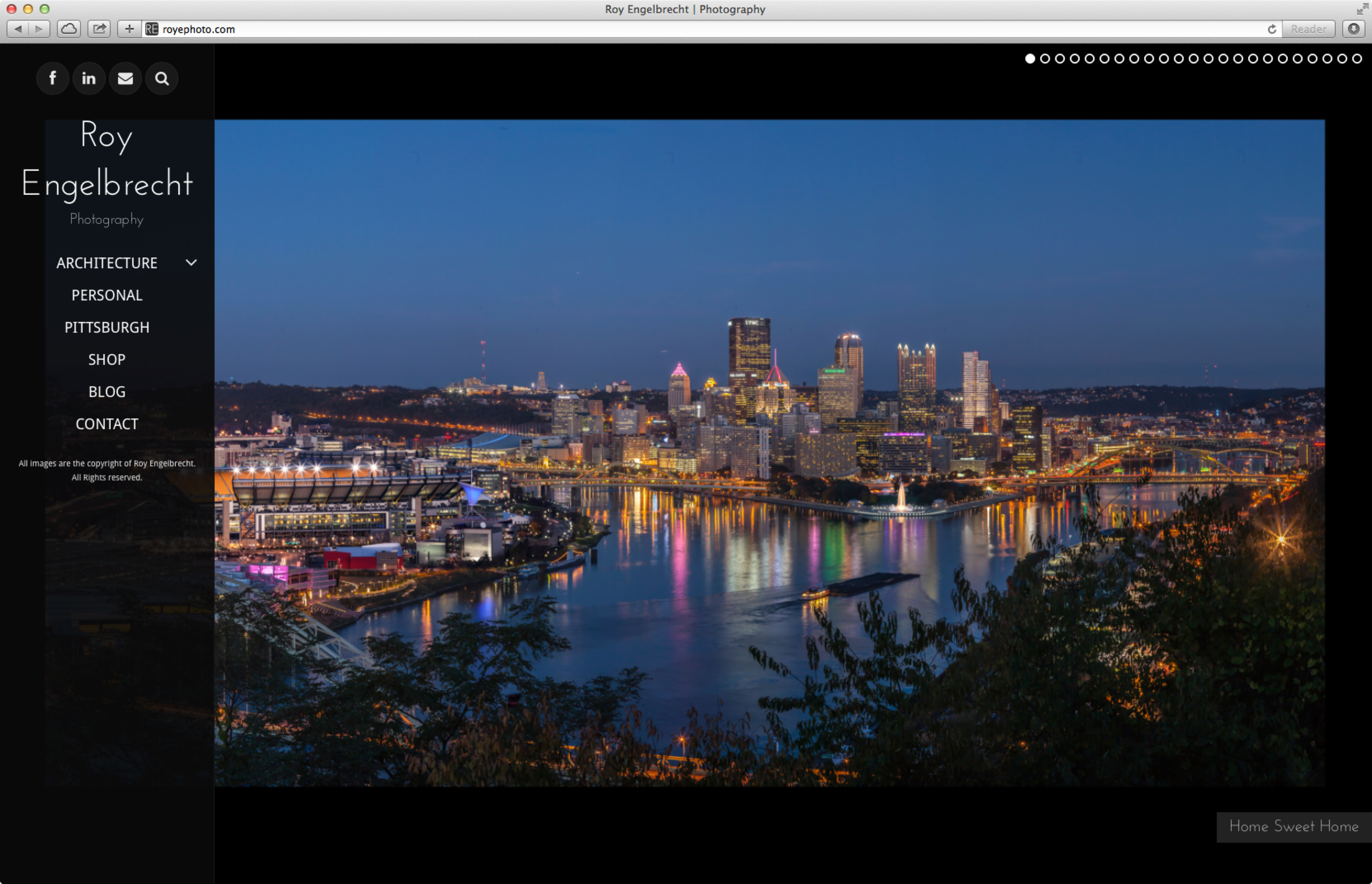The height and width of the screenshot is (884, 1372).
Task: Click the royephoto.com address field
Action: (712, 29)
